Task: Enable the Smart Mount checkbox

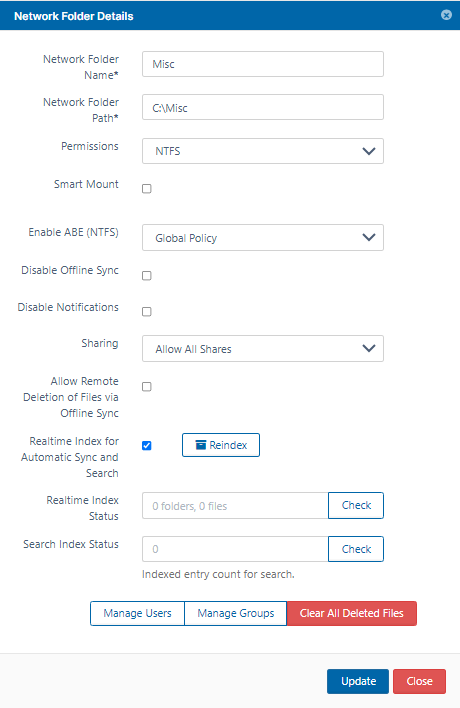Action: [147, 189]
